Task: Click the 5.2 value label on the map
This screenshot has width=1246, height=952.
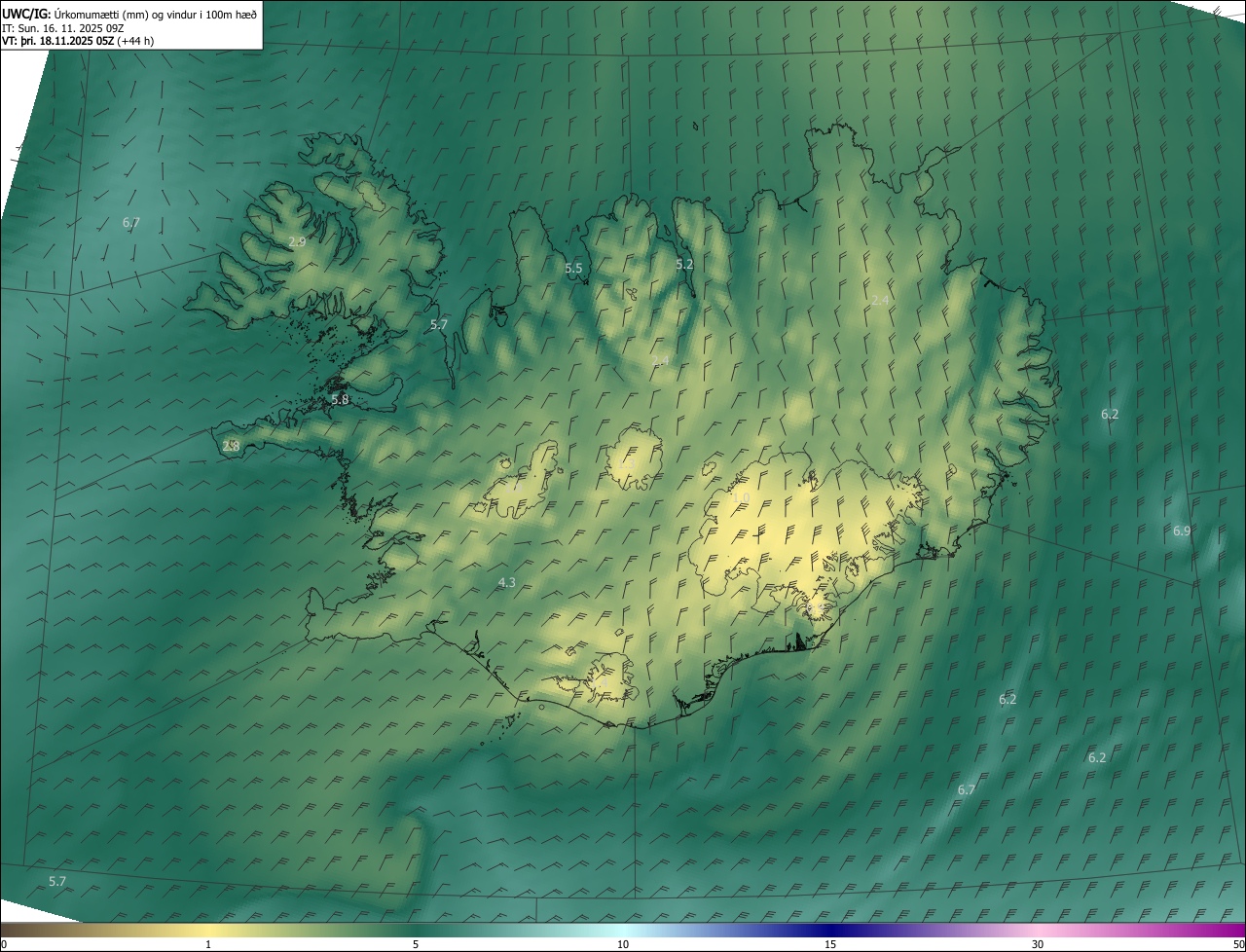Action: point(684,264)
